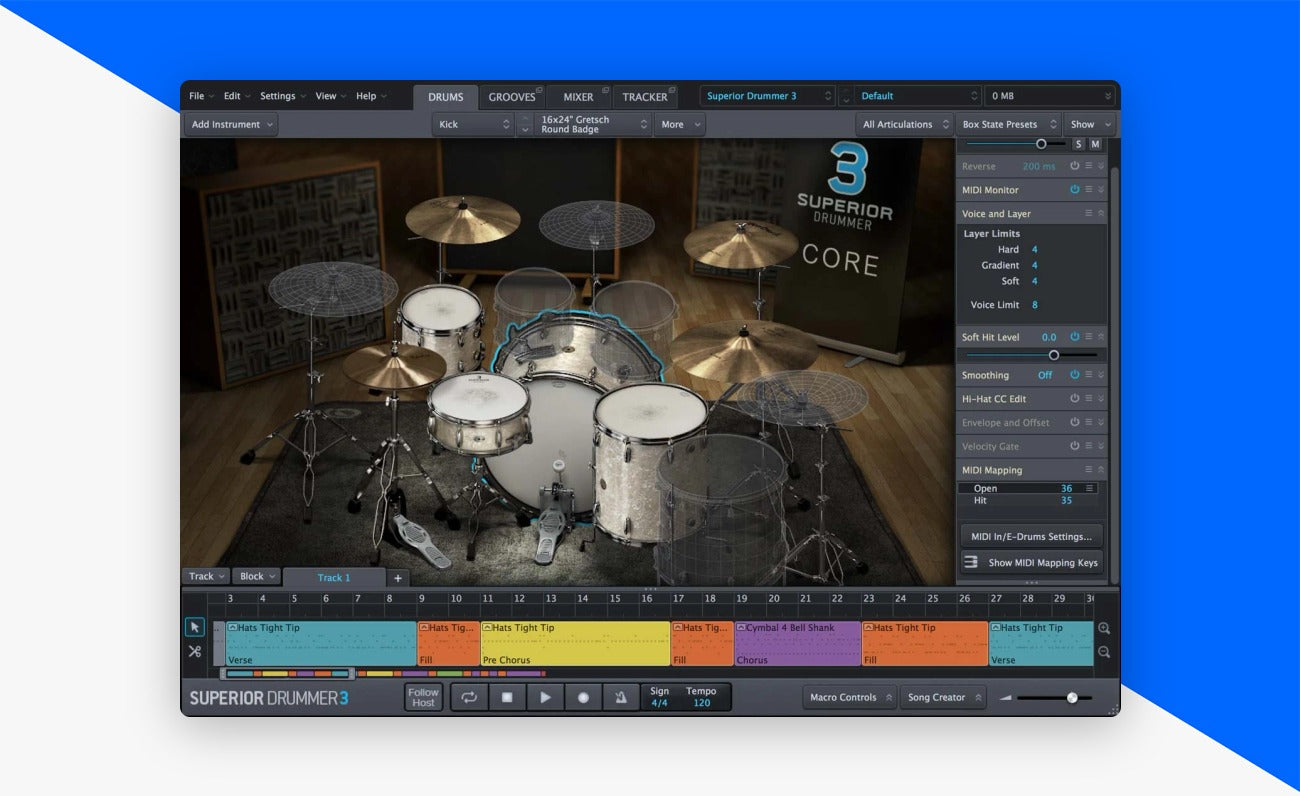Open the MIDI Monitor section menu icon

point(1089,190)
